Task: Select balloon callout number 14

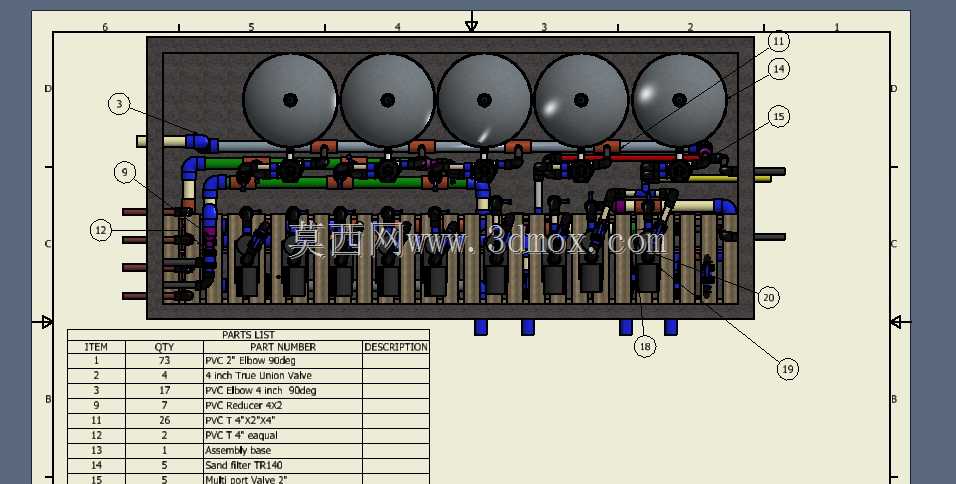Action: click(779, 69)
